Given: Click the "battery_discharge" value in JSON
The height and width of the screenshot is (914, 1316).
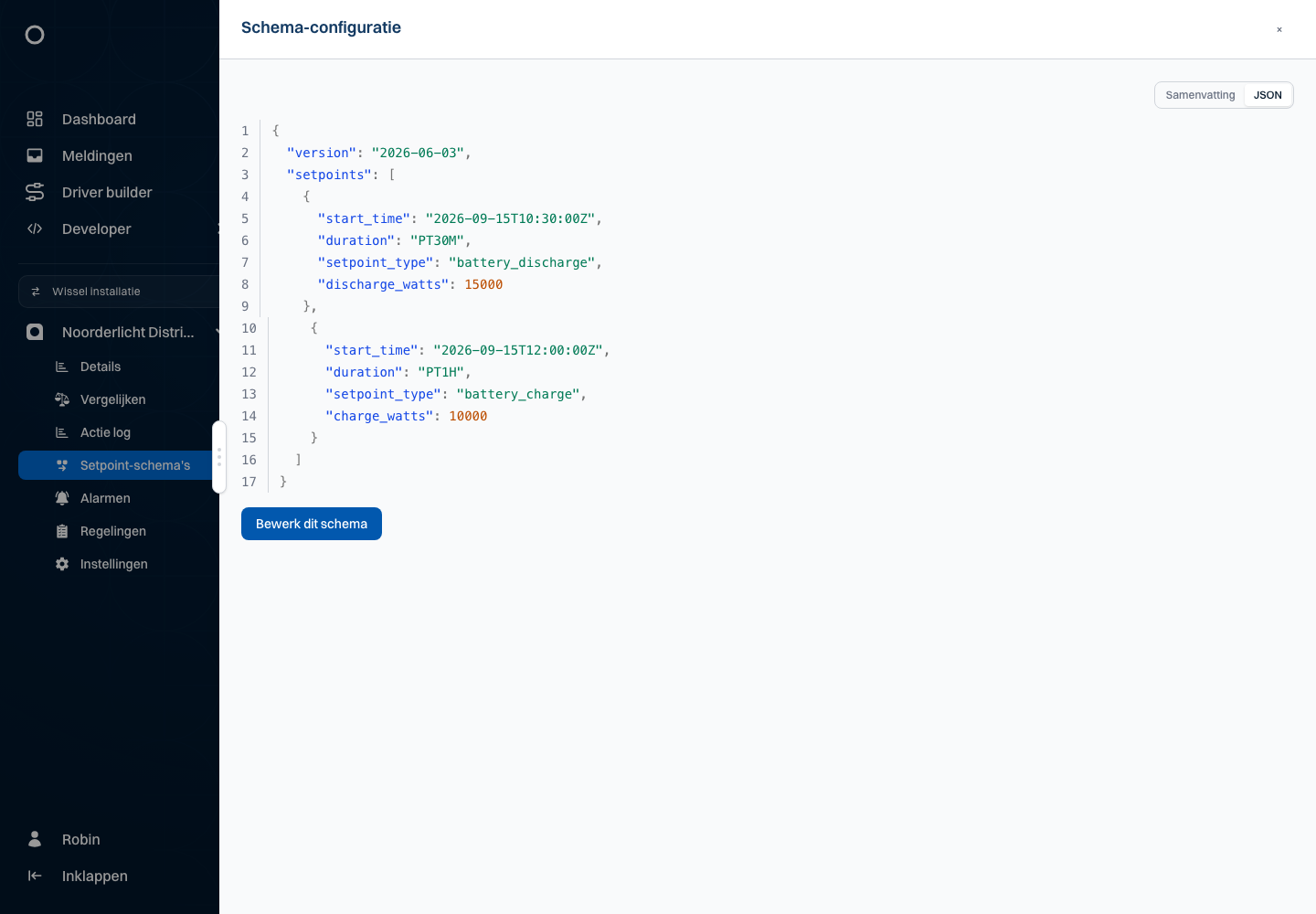Looking at the screenshot, I should [x=523, y=262].
